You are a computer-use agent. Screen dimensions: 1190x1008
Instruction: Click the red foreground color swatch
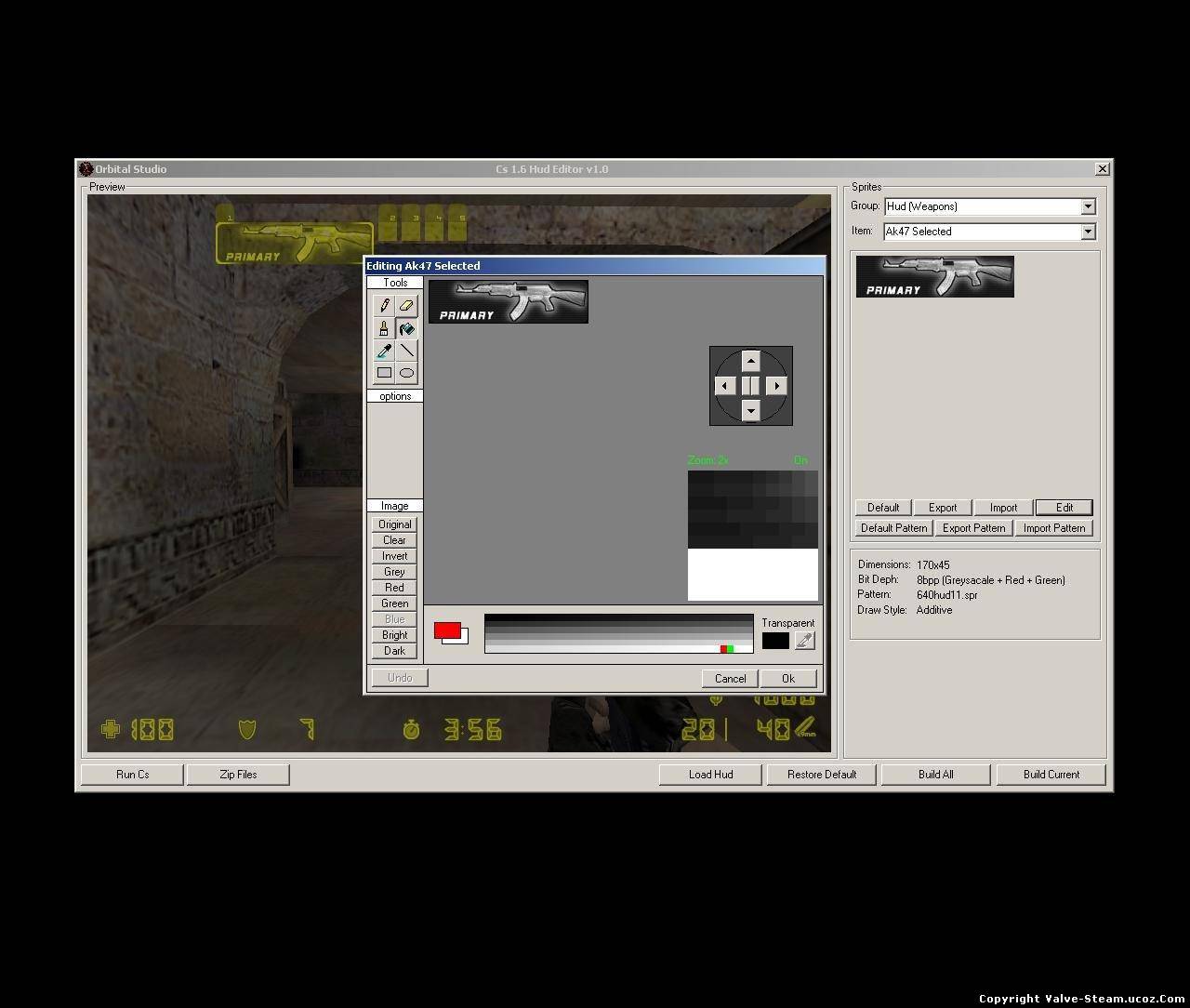(445, 630)
